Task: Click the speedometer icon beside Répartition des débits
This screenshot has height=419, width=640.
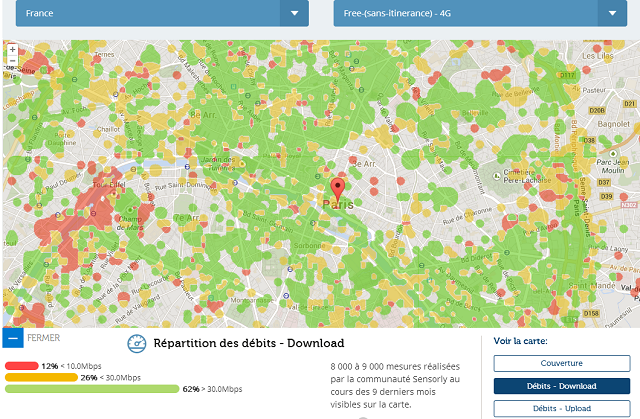Action: 137,343
